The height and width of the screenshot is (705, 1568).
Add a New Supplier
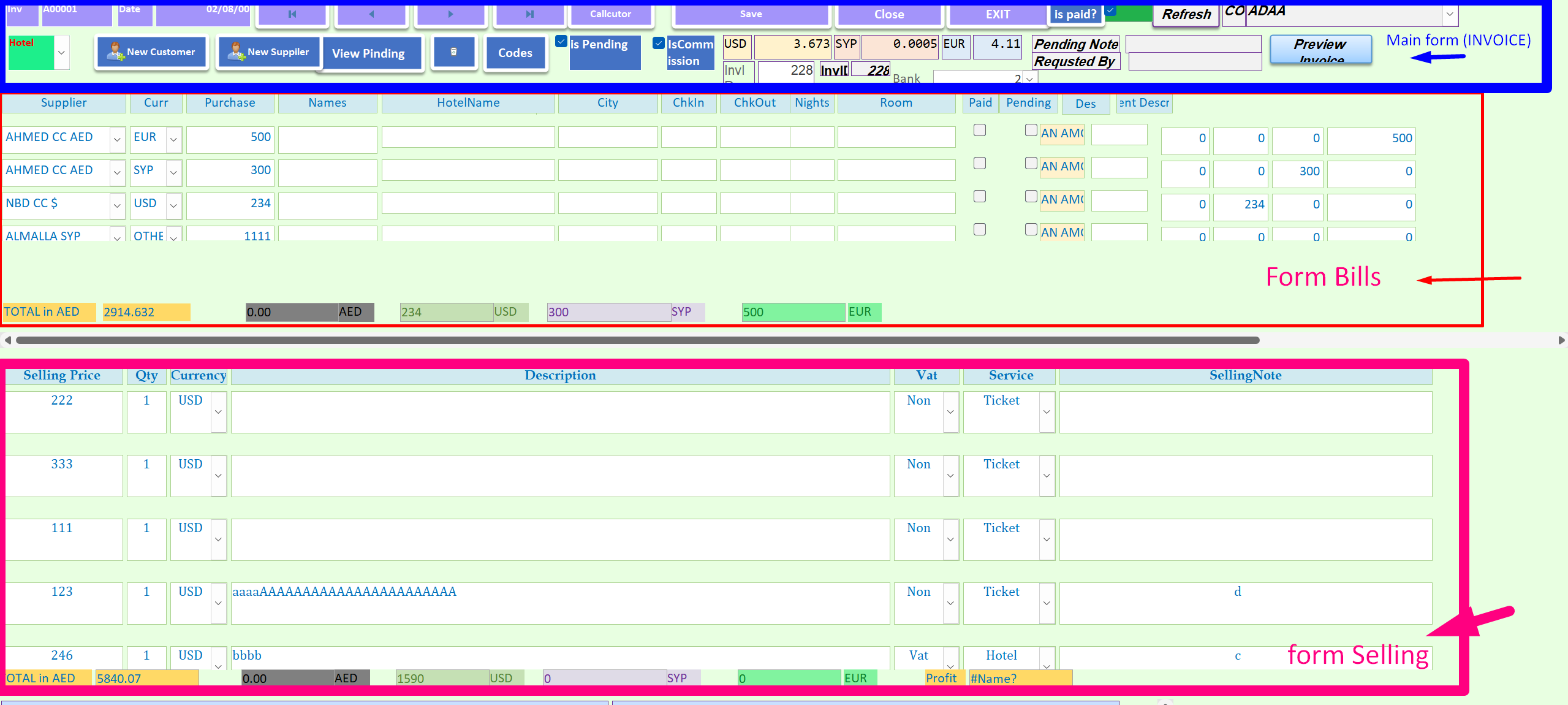click(x=269, y=53)
